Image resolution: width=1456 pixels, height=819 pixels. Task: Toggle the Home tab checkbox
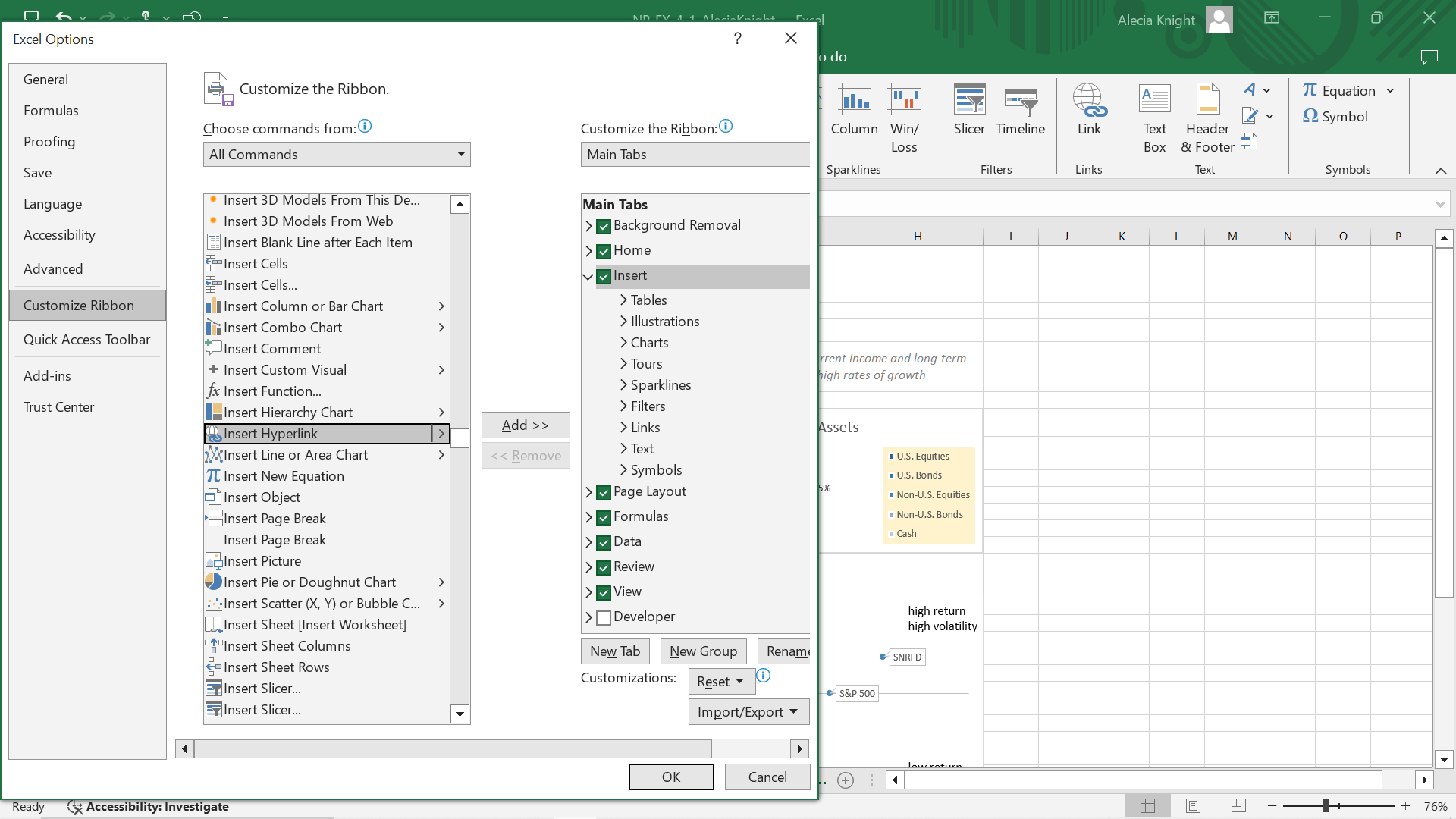pyautogui.click(x=604, y=251)
